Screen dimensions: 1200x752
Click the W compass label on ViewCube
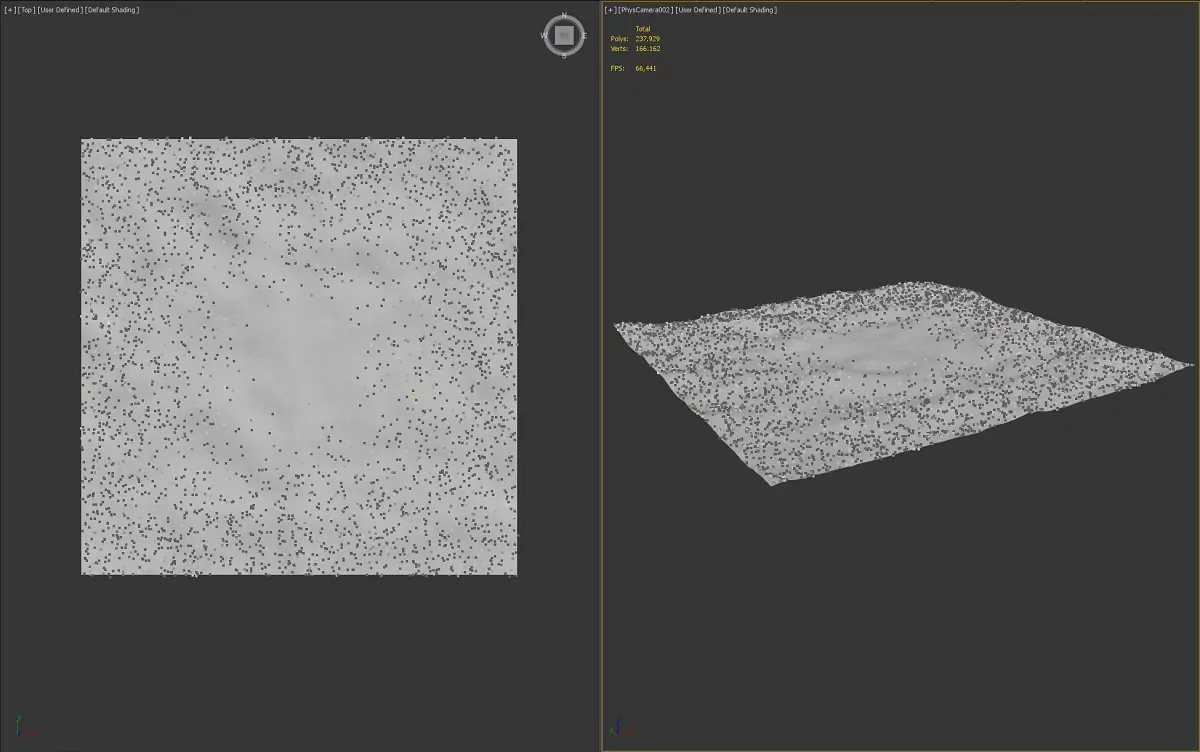pyautogui.click(x=544, y=35)
